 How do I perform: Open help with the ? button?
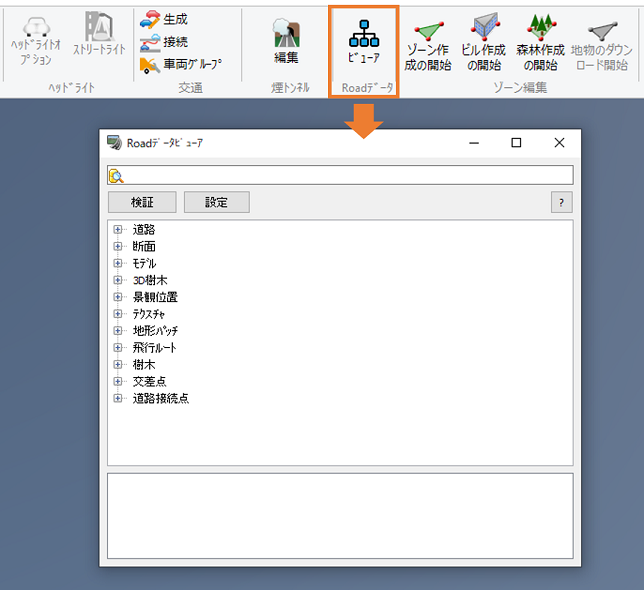pyautogui.click(x=561, y=202)
